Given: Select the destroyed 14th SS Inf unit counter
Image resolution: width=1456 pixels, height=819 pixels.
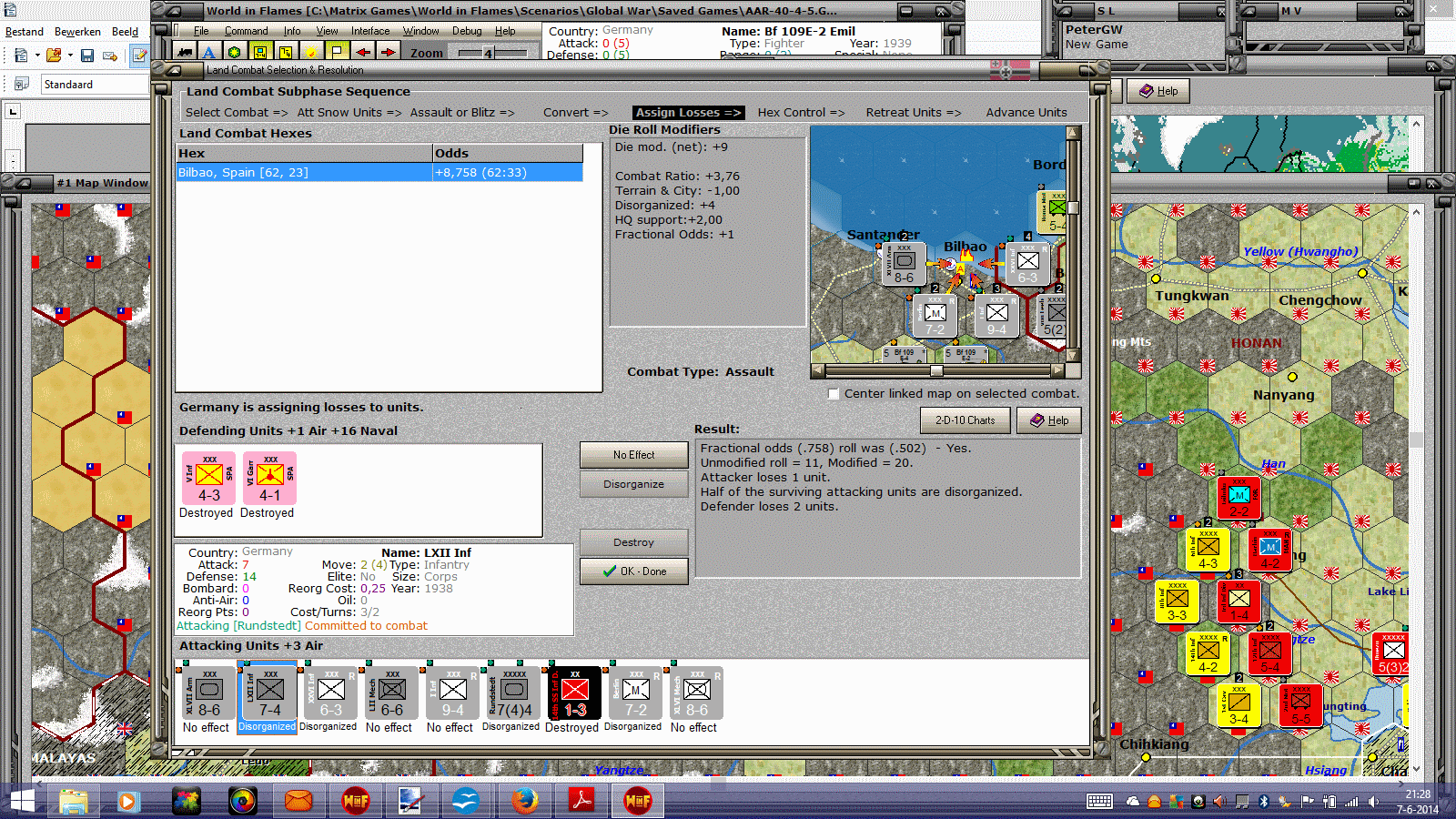Looking at the screenshot, I should (x=574, y=693).
